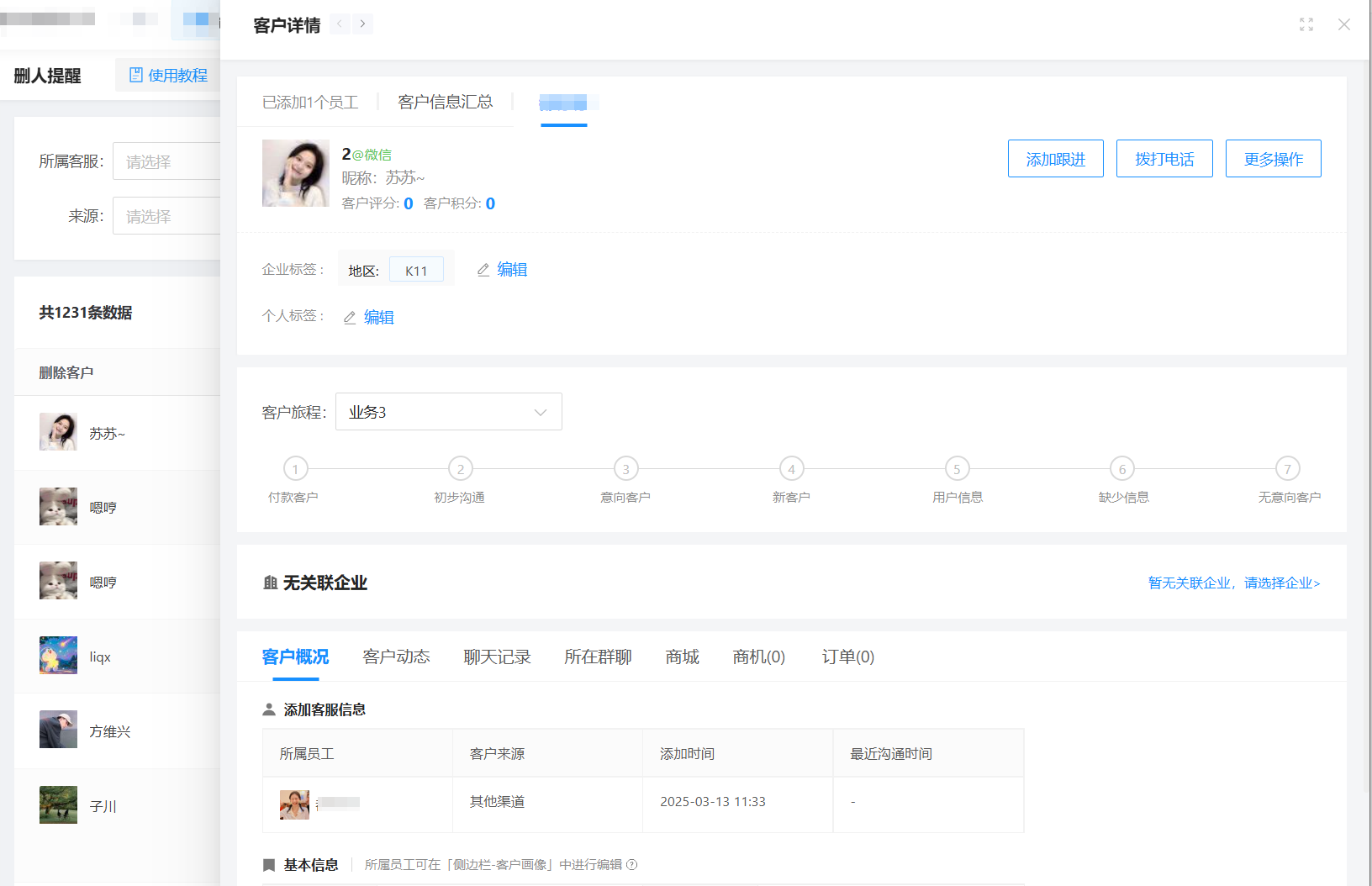
Task: Switch to 商机(0) tab
Action: click(x=758, y=657)
